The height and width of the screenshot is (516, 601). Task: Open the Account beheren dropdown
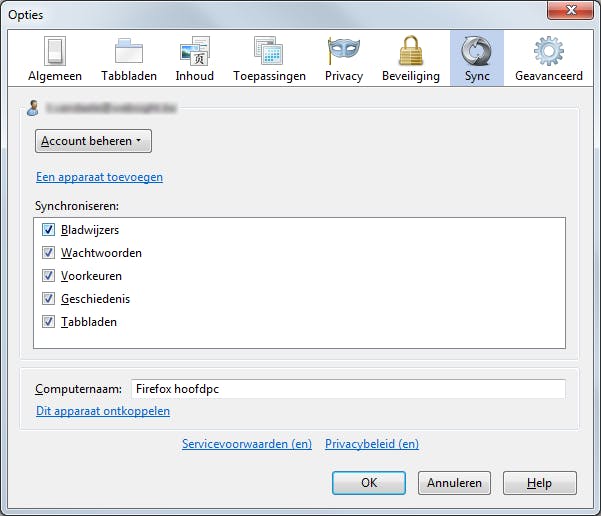(93, 141)
